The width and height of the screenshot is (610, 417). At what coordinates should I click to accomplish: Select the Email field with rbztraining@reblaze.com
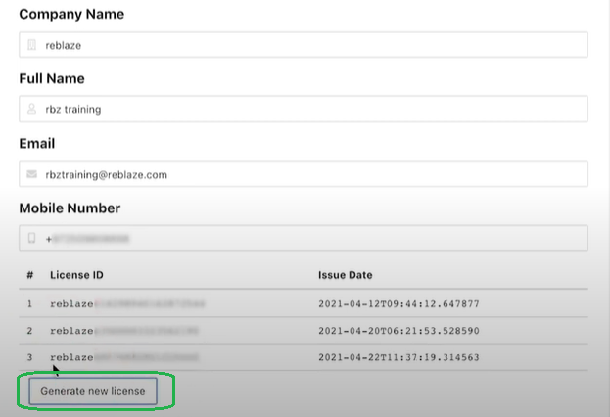coord(310,174)
